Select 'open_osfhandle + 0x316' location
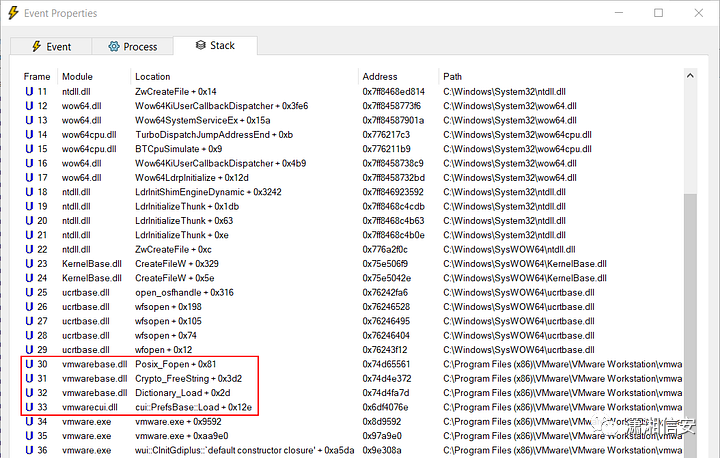 click(x=184, y=292)
